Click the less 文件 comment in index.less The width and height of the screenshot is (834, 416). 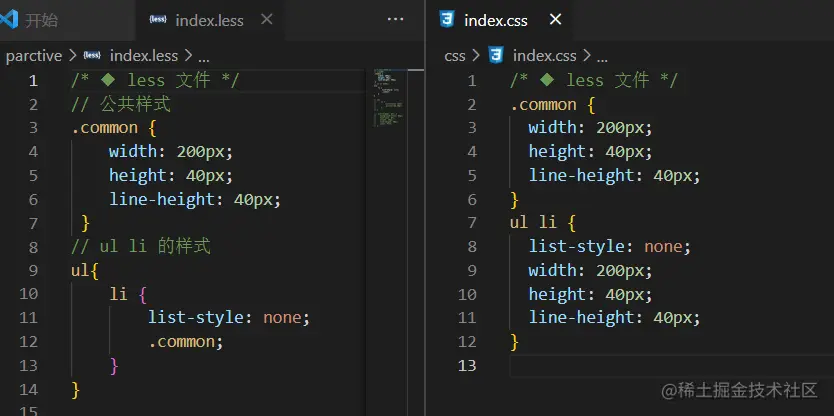(x=155, y=81)
